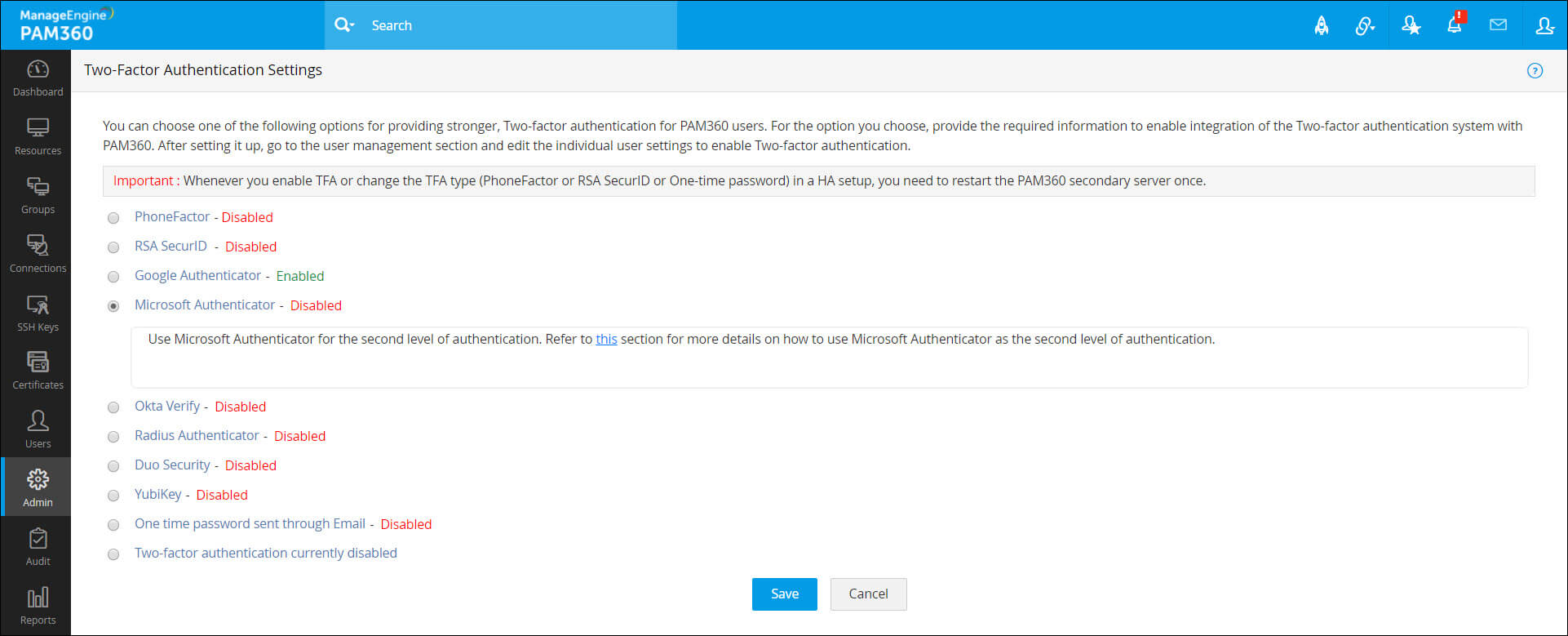Click the help question mark icon
1568x636 pixels.
pyautogui.click(x=1535, y=71)
